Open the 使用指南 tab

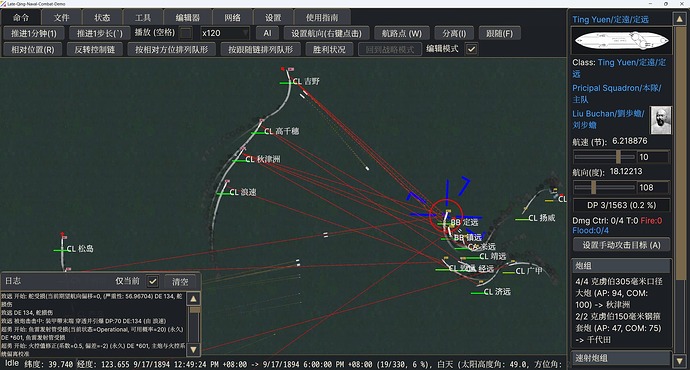pos(322,18)
